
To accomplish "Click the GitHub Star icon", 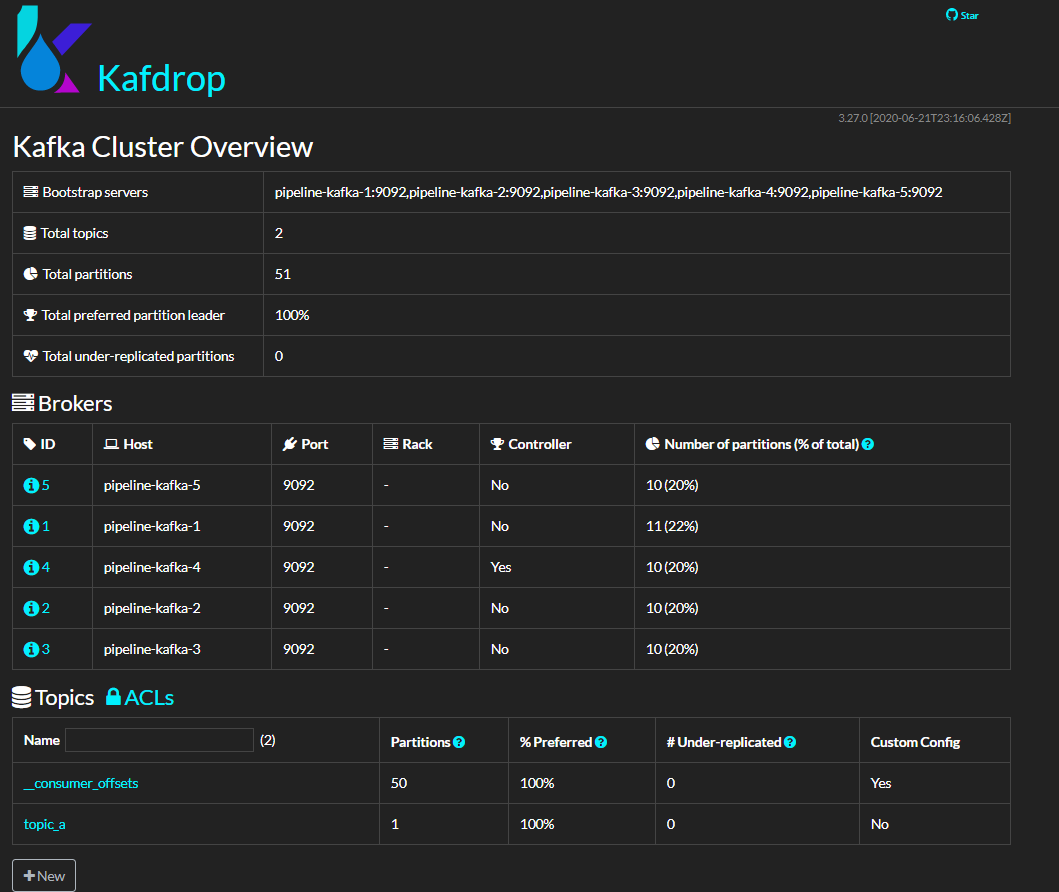I will (x=952, y=15).
